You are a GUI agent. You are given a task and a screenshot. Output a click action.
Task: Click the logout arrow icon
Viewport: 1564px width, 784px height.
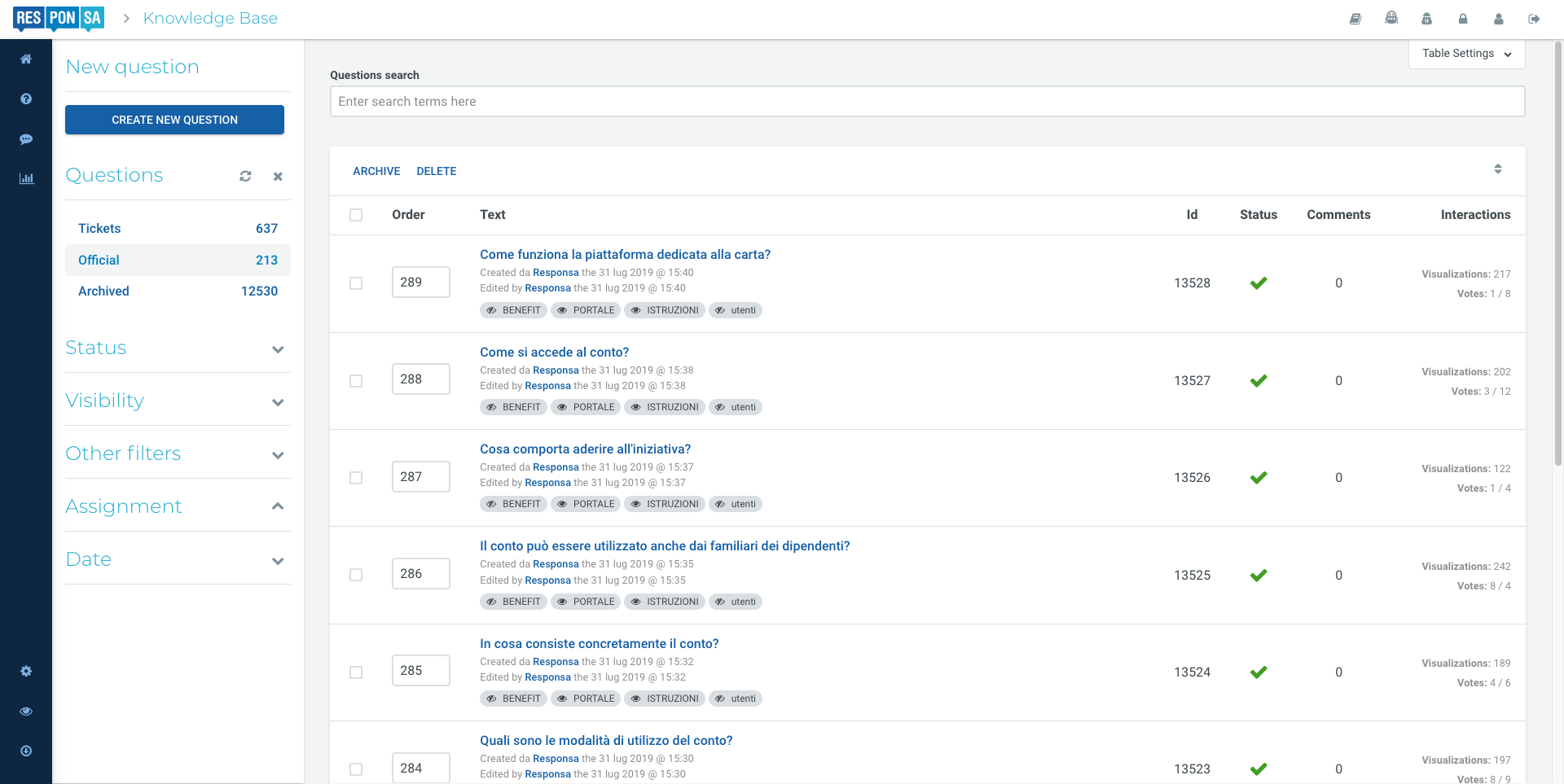click(1534, 19)
